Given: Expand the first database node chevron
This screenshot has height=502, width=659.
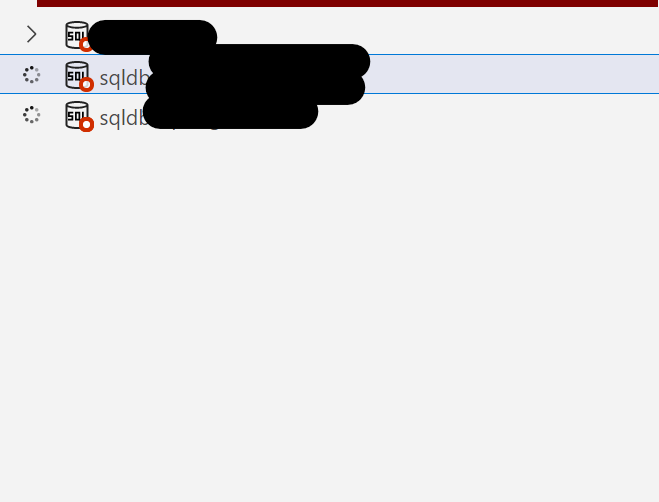Looking at the screenshot, I should (32, 34).
